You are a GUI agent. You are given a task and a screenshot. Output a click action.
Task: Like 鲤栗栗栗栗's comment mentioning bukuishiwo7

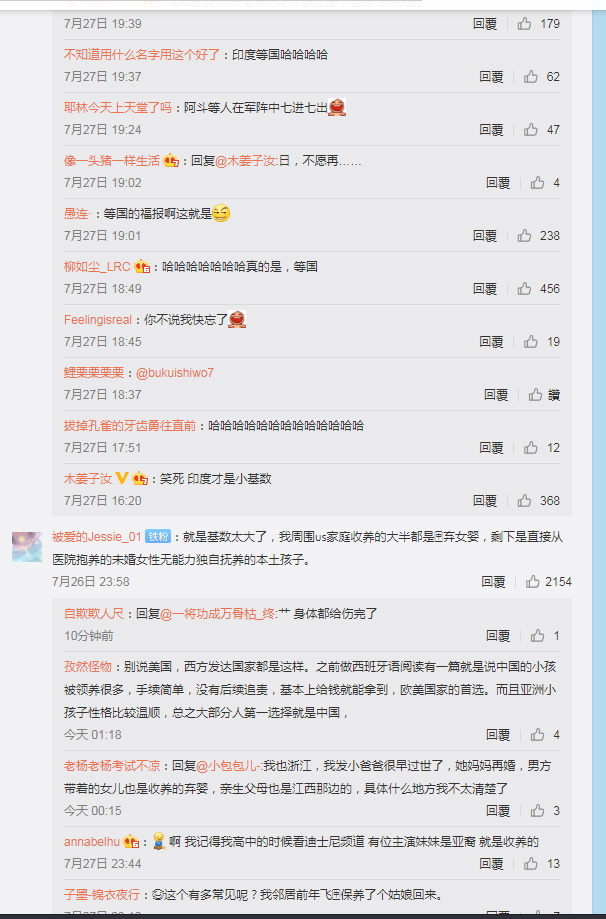pyautogui.click(x=535, y=394)
